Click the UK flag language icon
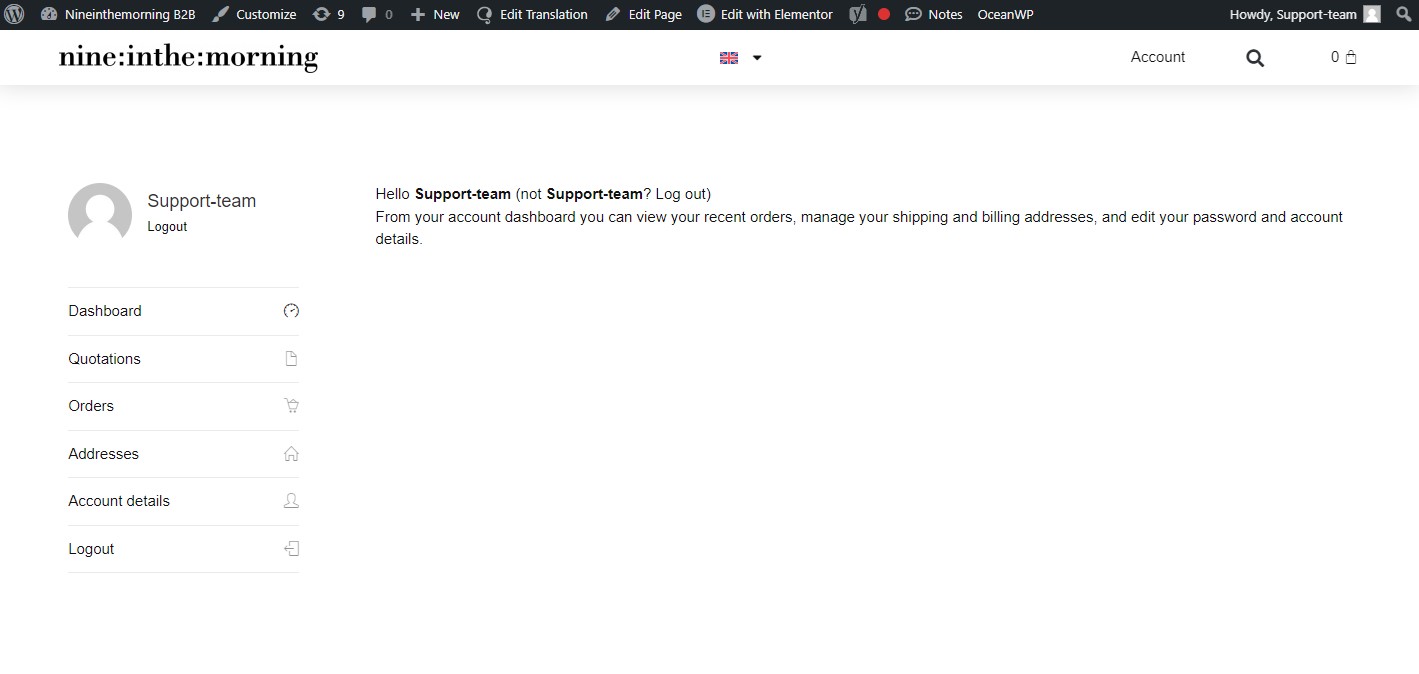1419x674 pixels. 729,58
